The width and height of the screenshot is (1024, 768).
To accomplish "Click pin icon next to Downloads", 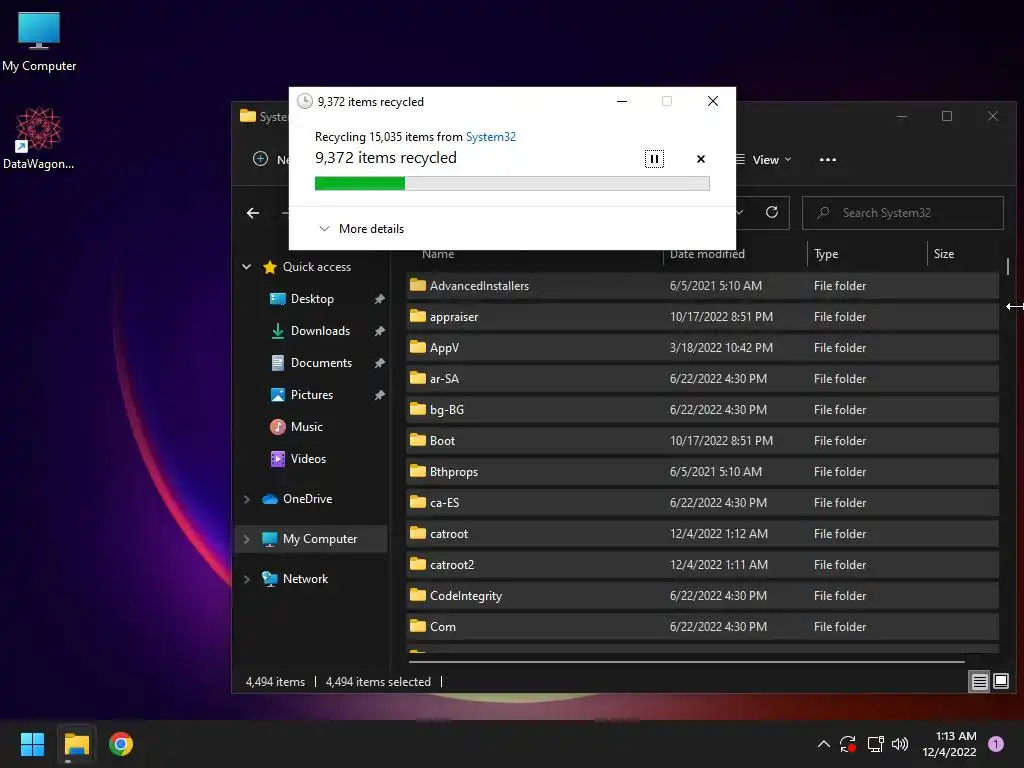I will pyautogui.click(x=379, y=331).
